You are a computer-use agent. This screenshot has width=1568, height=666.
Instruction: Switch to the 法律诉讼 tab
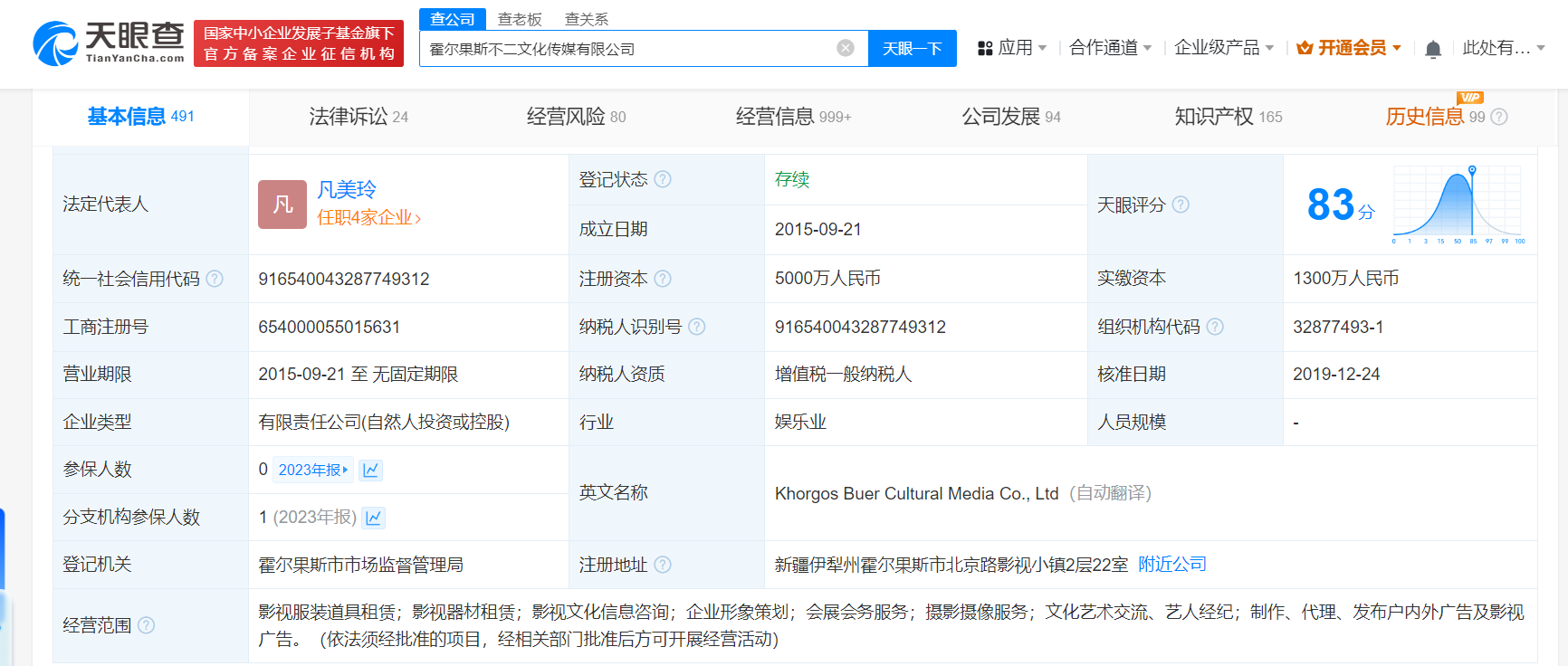[x=359, y=117]
